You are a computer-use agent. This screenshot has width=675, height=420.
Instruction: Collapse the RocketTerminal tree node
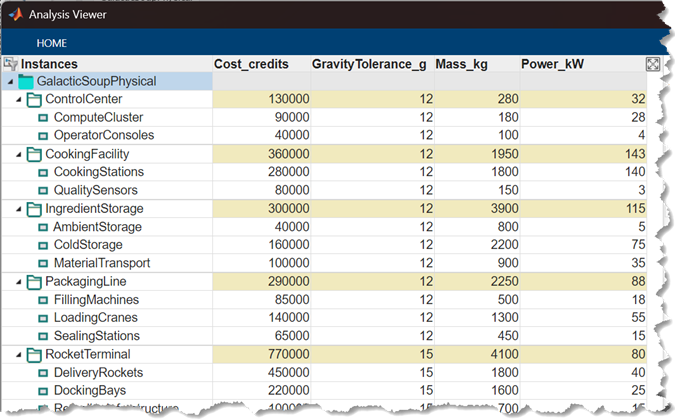click(19, 354)
